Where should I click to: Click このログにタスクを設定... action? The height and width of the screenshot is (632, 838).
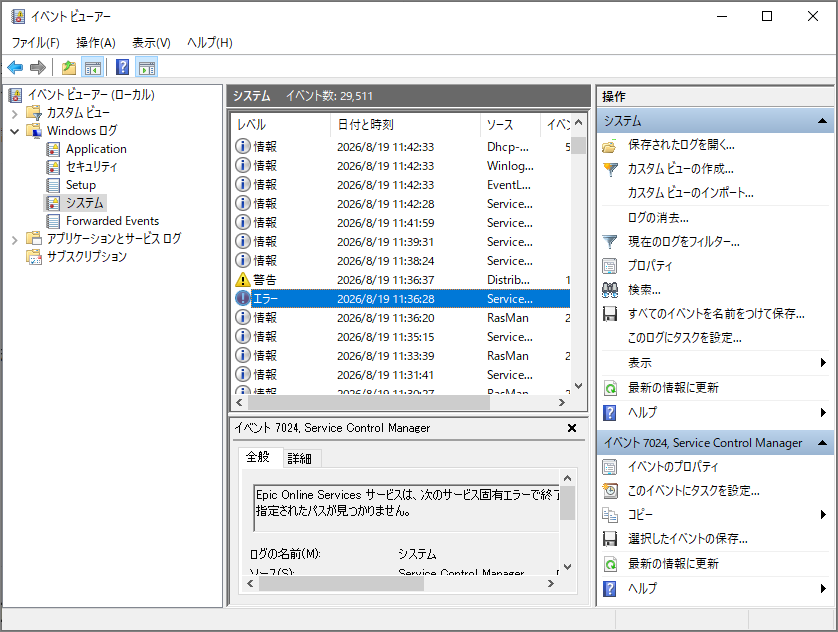pos(685,338)
